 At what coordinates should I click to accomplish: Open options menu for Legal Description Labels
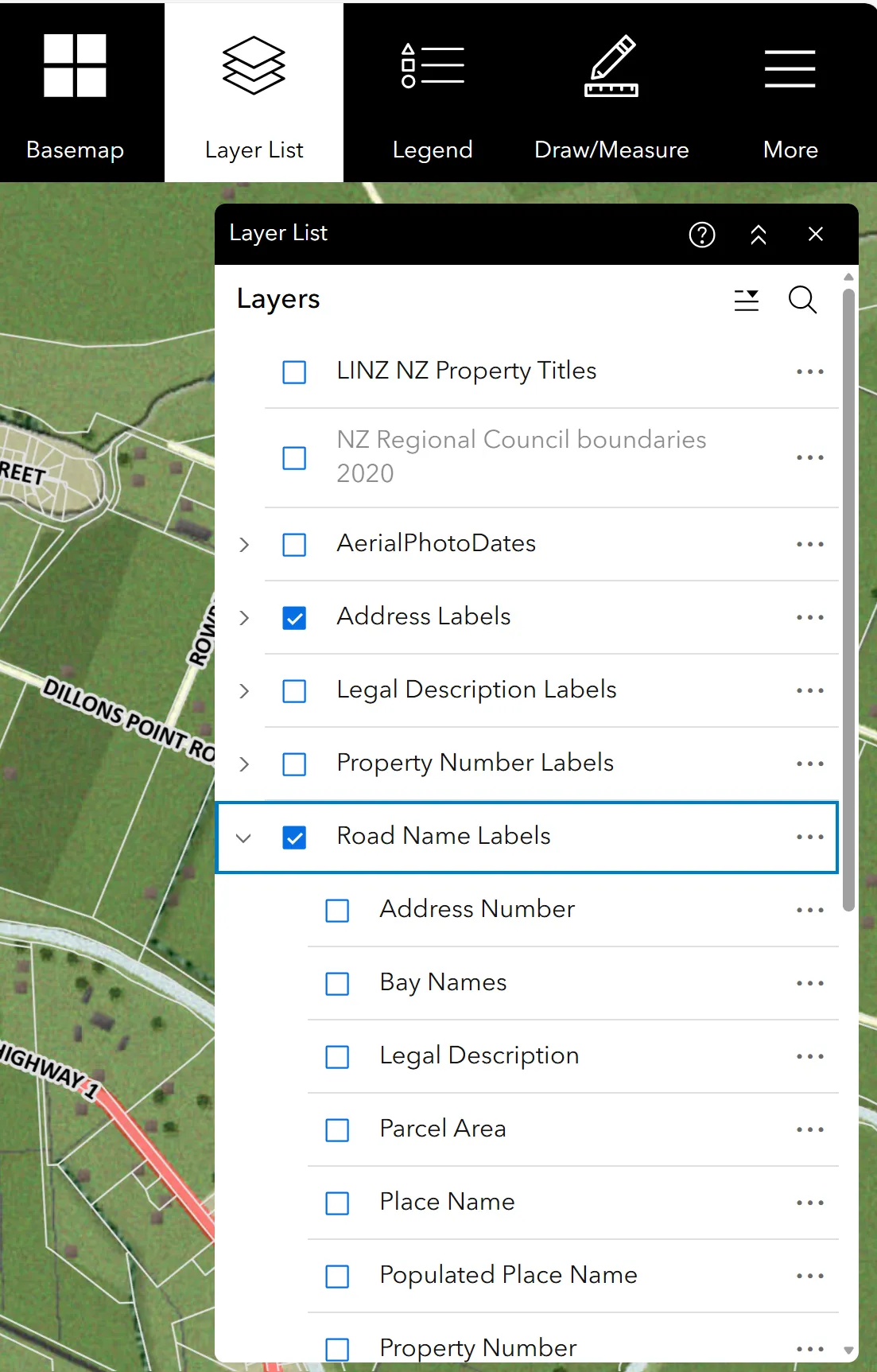point(810,690)
